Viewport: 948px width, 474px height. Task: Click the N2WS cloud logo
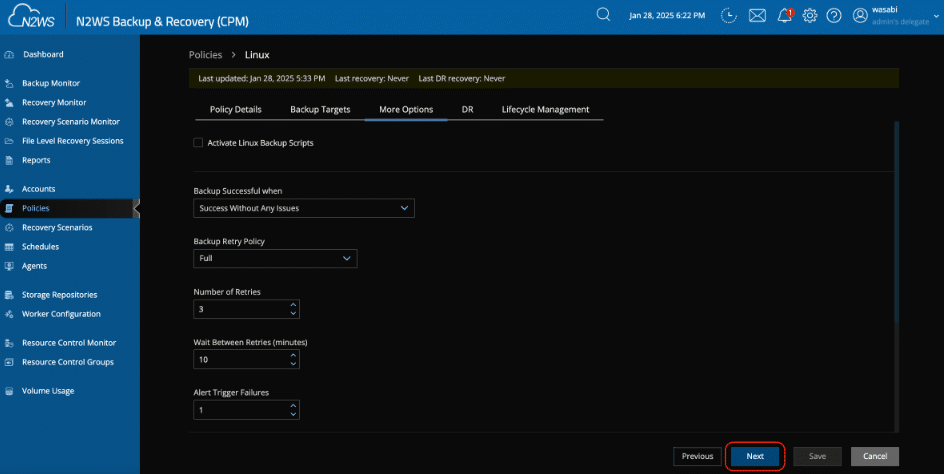point(31,16)
